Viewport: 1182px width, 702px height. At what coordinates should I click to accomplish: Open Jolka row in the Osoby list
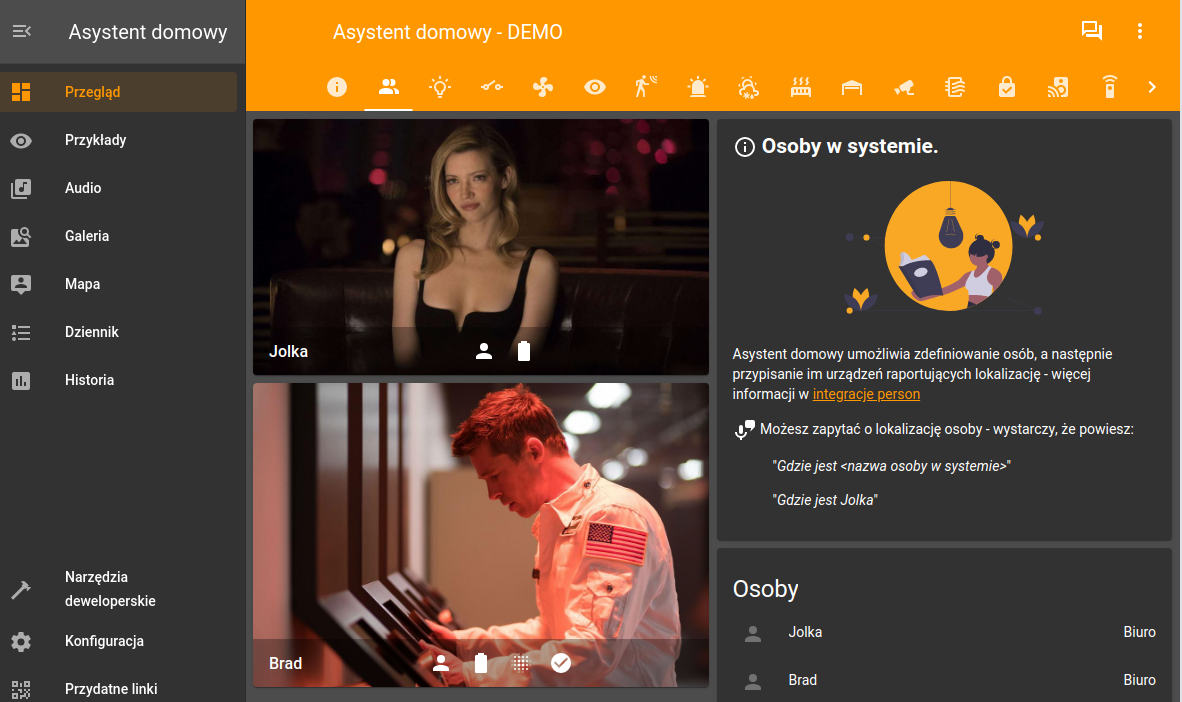tap(944, 633)
